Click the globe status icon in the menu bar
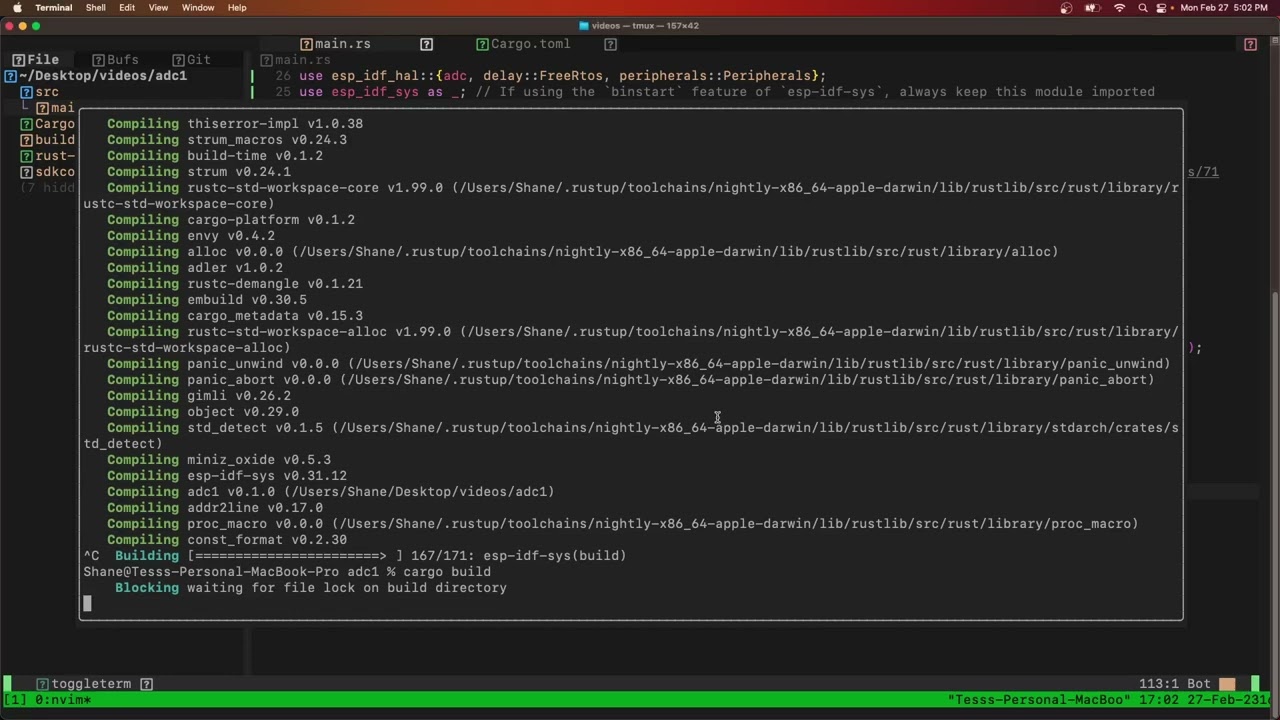1280x720 pixels. point(1066,7)
